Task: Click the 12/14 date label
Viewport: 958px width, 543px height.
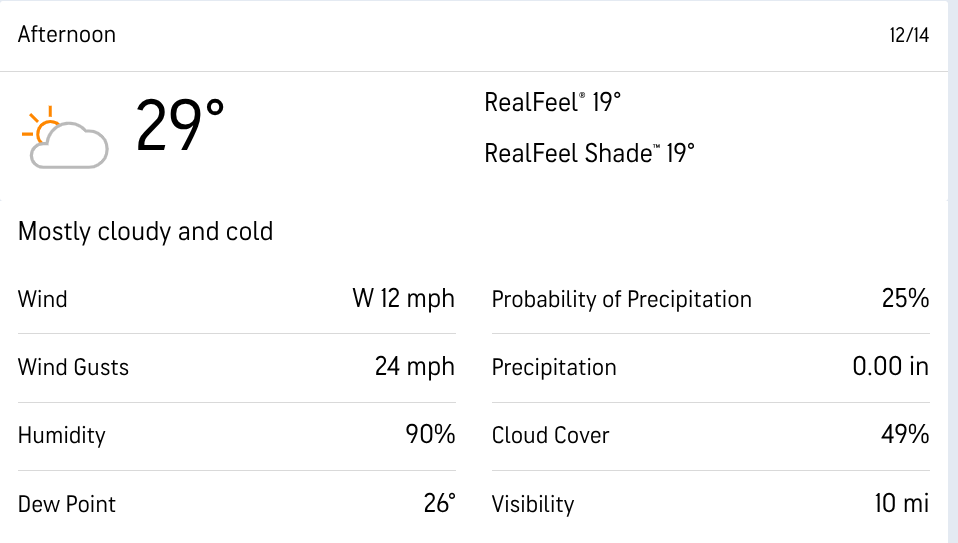Action: (x=908, y=35)
